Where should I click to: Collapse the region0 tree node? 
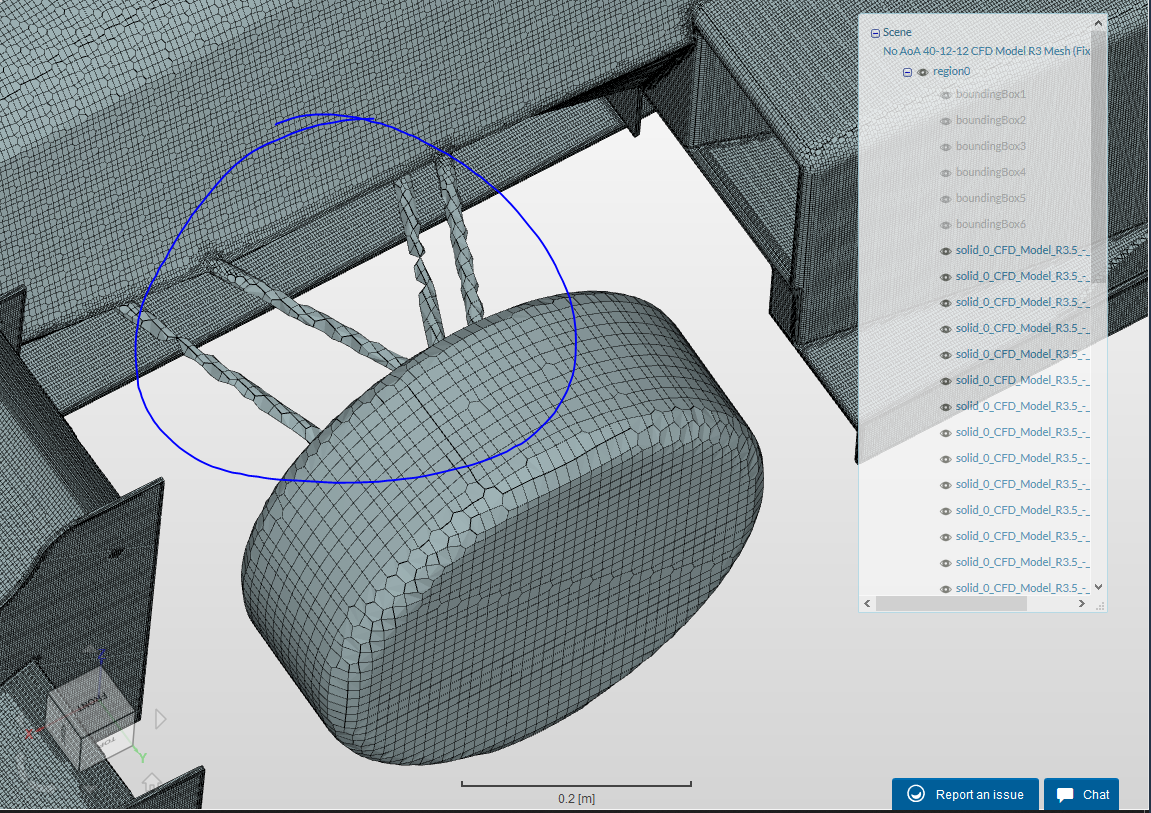pyautogui.click(x=907, y=72)
